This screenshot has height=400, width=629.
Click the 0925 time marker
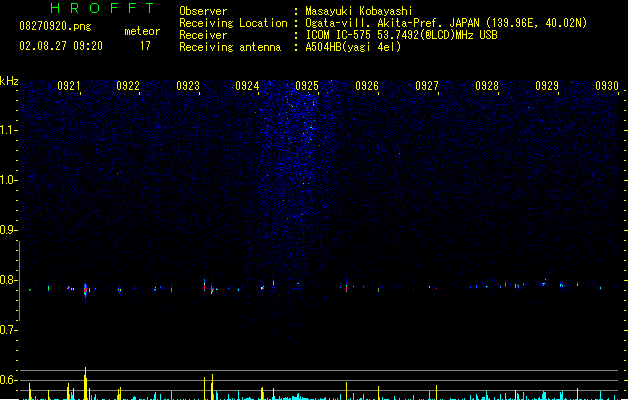pos(307,86)
